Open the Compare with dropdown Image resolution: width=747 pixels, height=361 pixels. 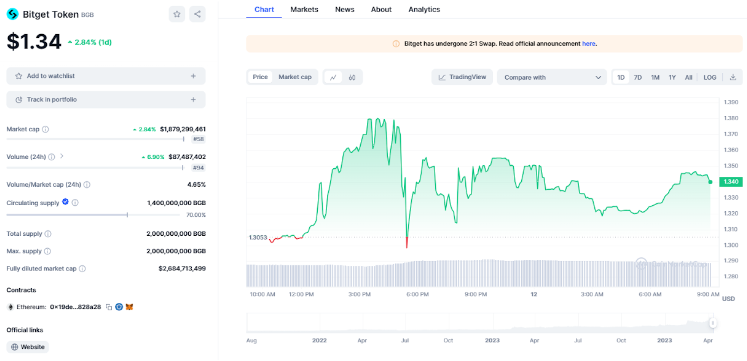tap(552, 77)
